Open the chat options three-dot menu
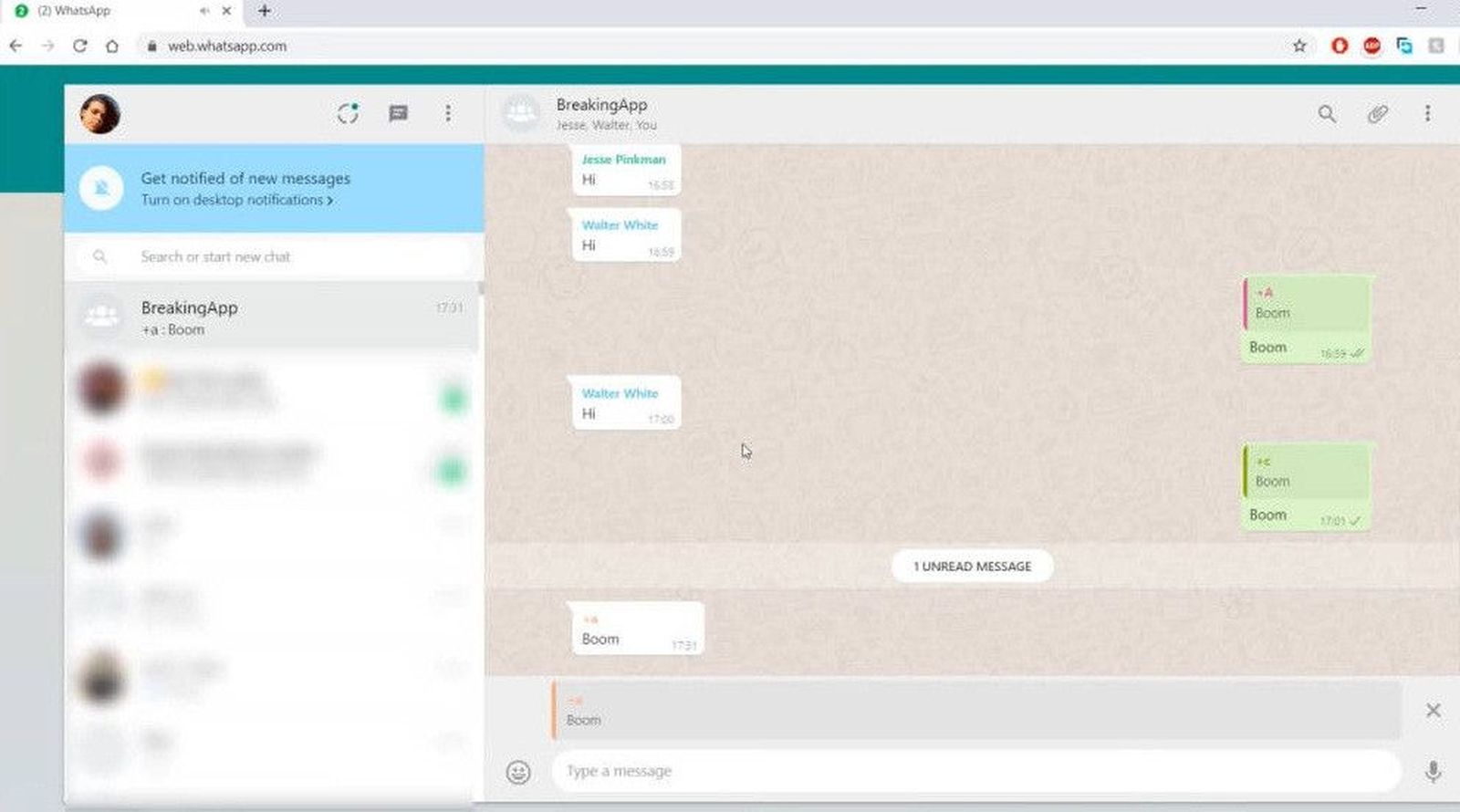 pyautogui.click(x=1427, y=114)
